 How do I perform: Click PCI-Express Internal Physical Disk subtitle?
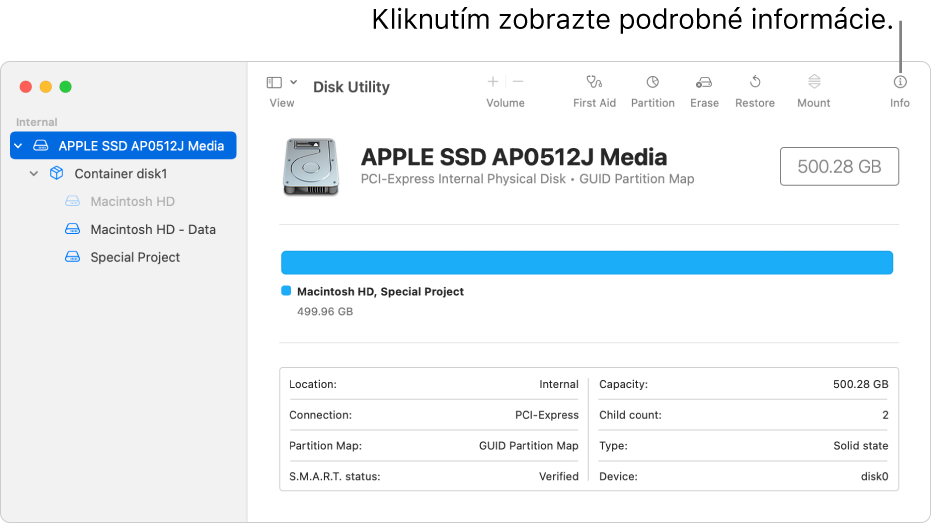click(x=463, y=179)
